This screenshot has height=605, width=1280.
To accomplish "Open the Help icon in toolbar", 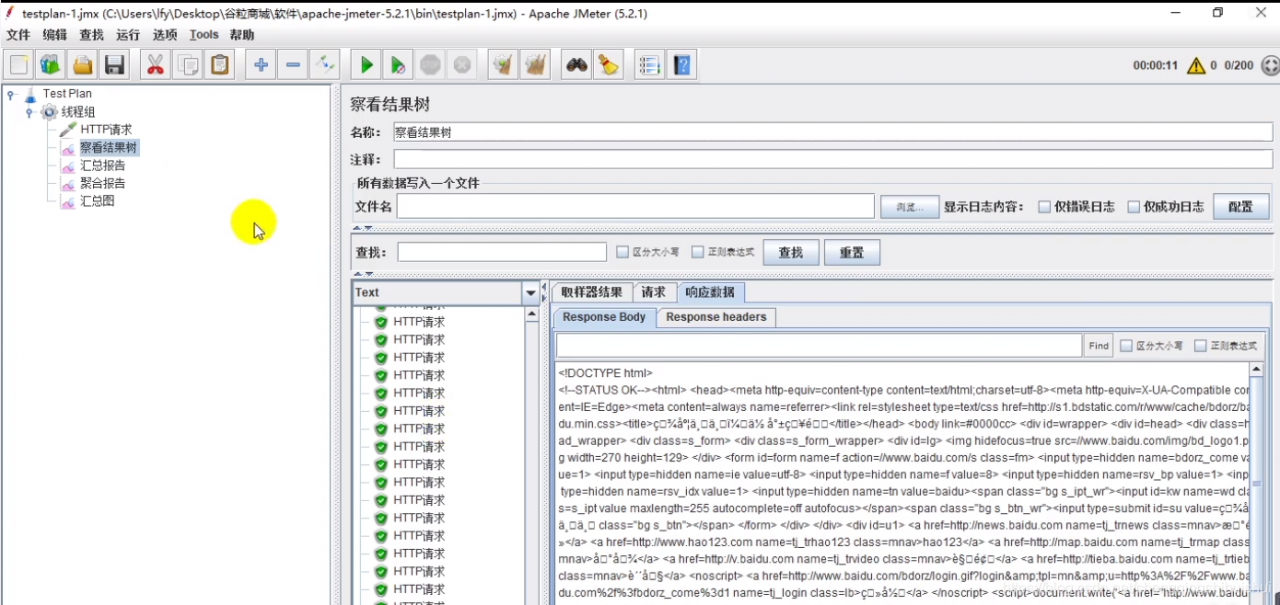I will [682, 65].
